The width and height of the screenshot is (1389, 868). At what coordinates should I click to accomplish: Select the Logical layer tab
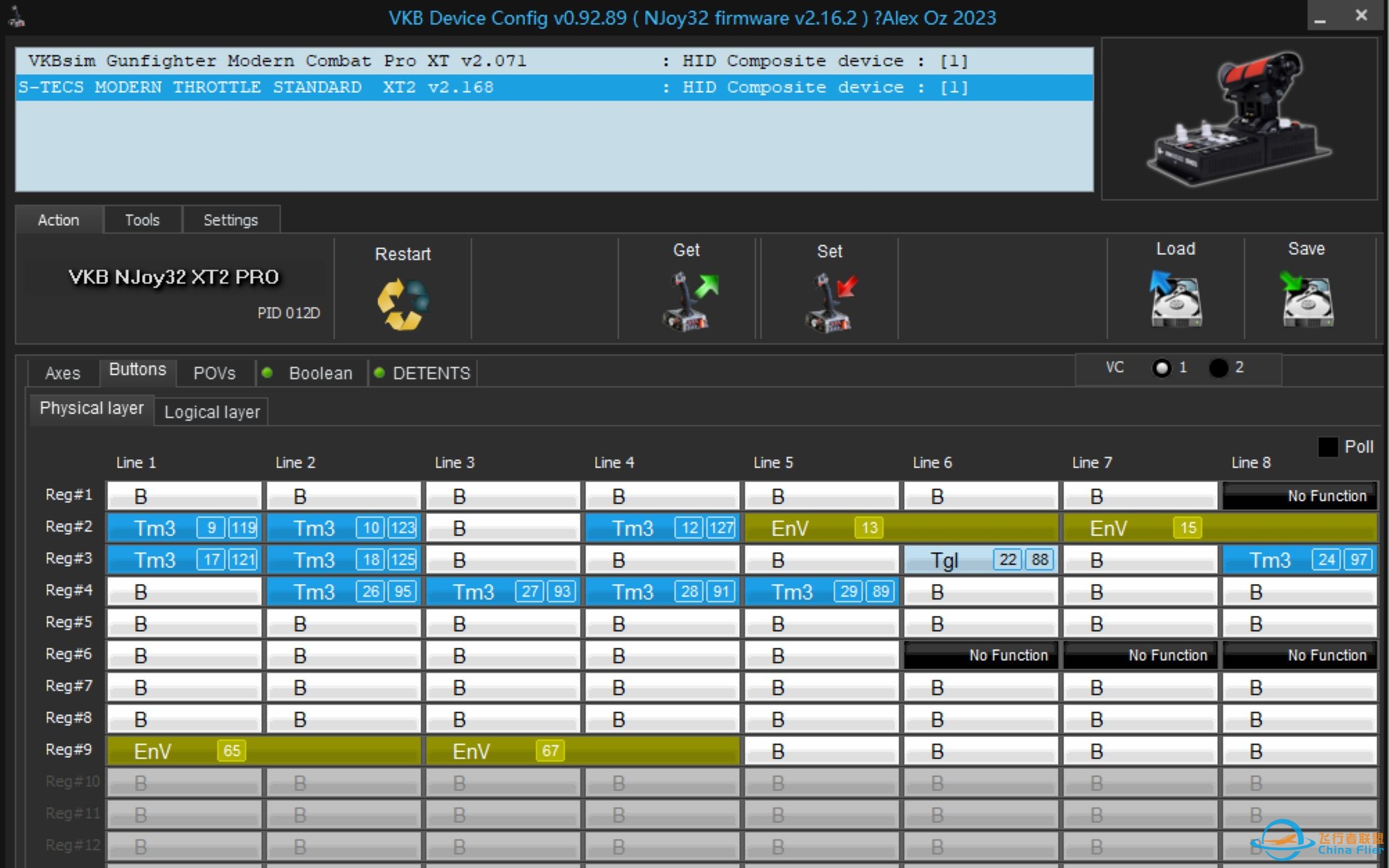click(212, 412)
